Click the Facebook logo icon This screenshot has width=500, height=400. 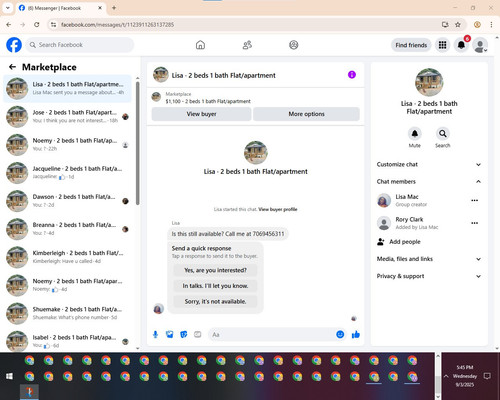[x=14, y=45]
